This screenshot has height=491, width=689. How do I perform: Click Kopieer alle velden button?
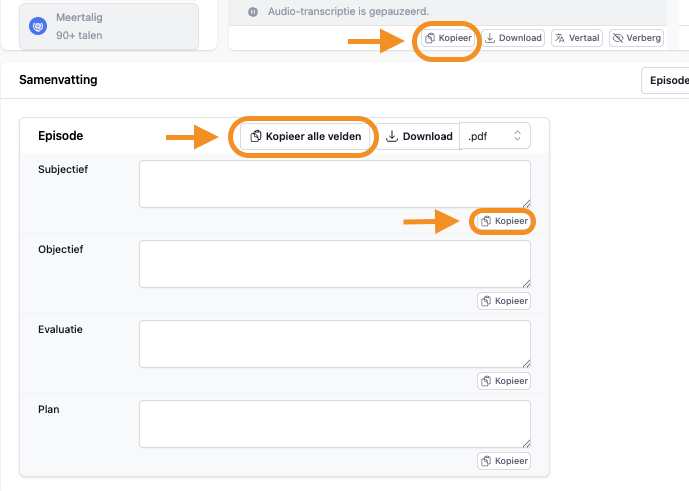click(x=309, y=136)
